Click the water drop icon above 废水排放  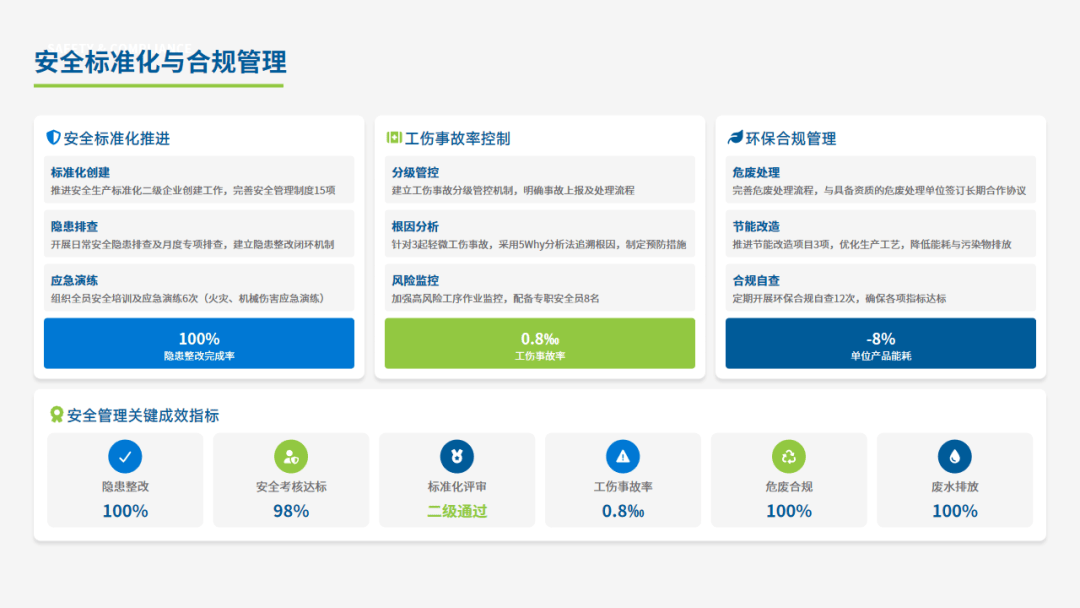click(x=955, y=457)
